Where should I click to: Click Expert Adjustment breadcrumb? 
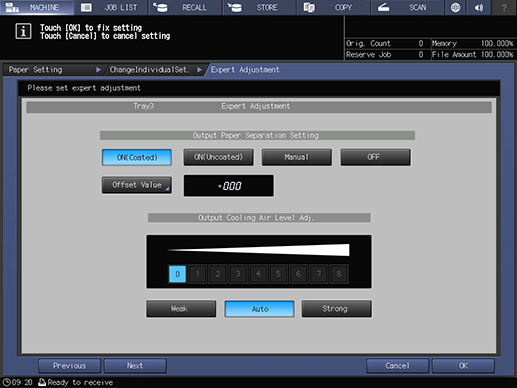(x=245, y=70)
